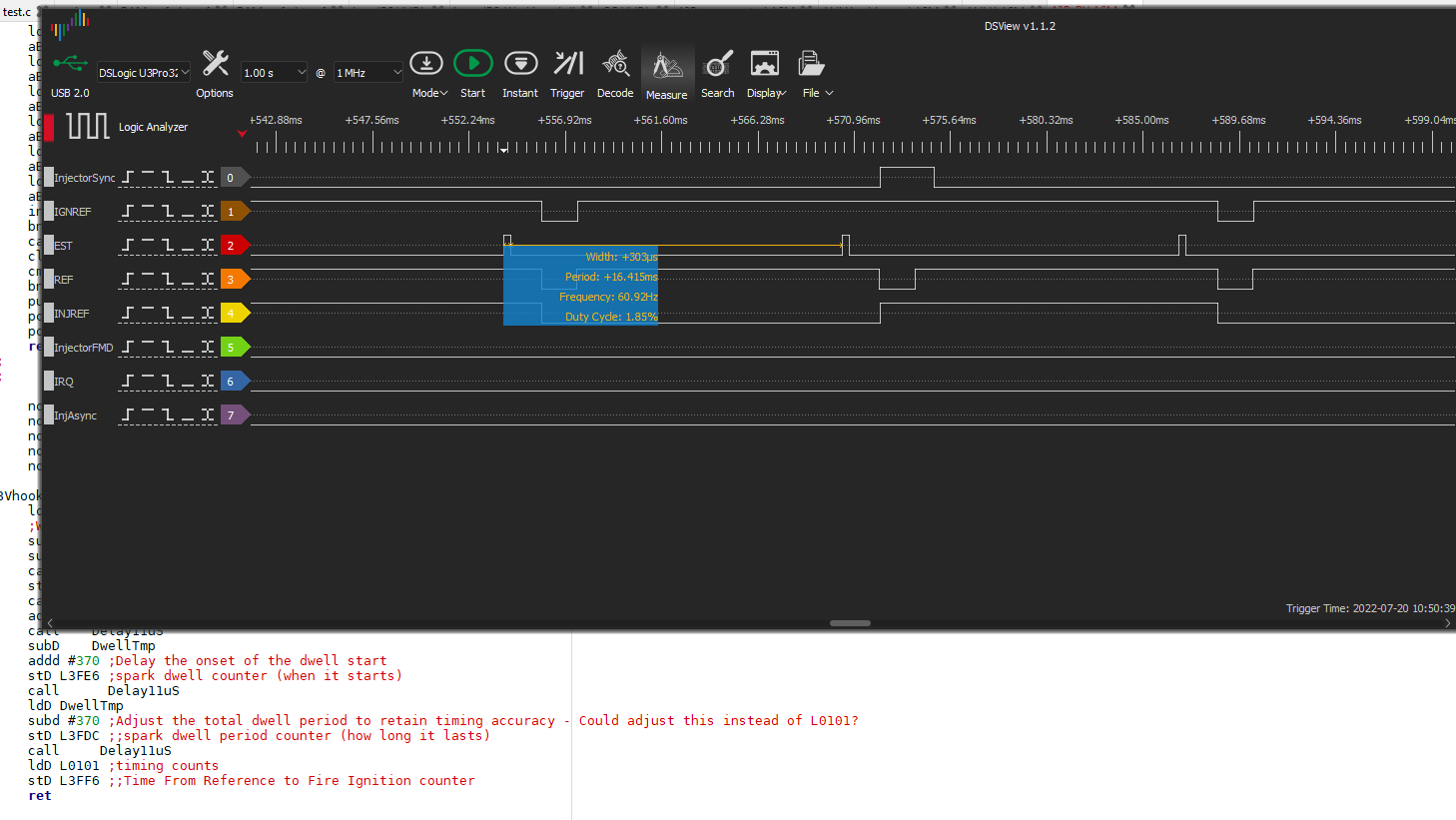Click the green InjectorFMD channel 5 color label

[x=235, y=347]
